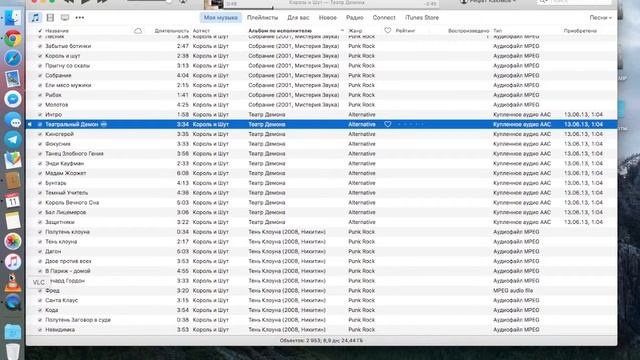Select the track Темный Учитель
The height and width of the screenshot is (360, 640).
tap(67, 193)
